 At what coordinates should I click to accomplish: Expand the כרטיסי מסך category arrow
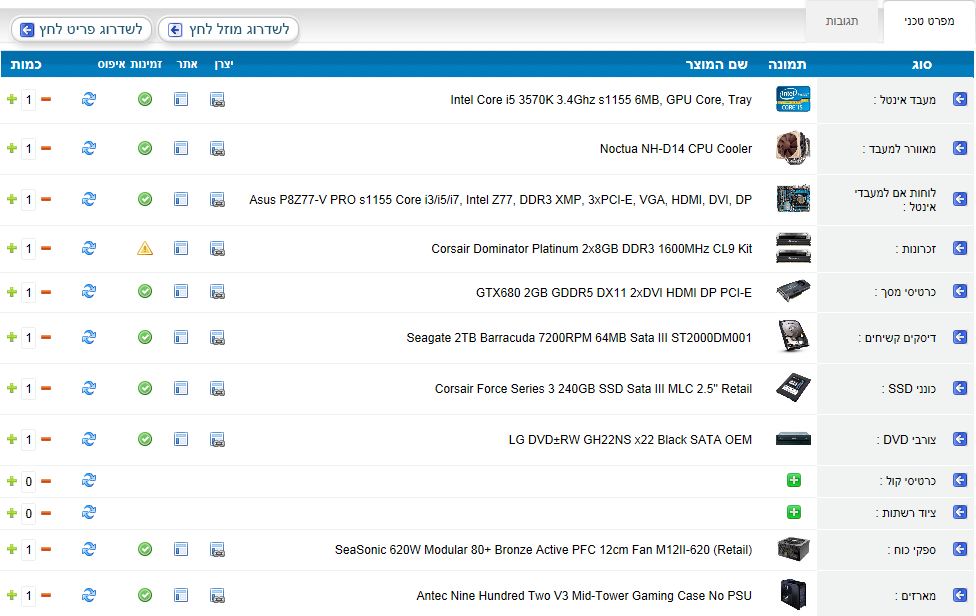tap(960, 291)
